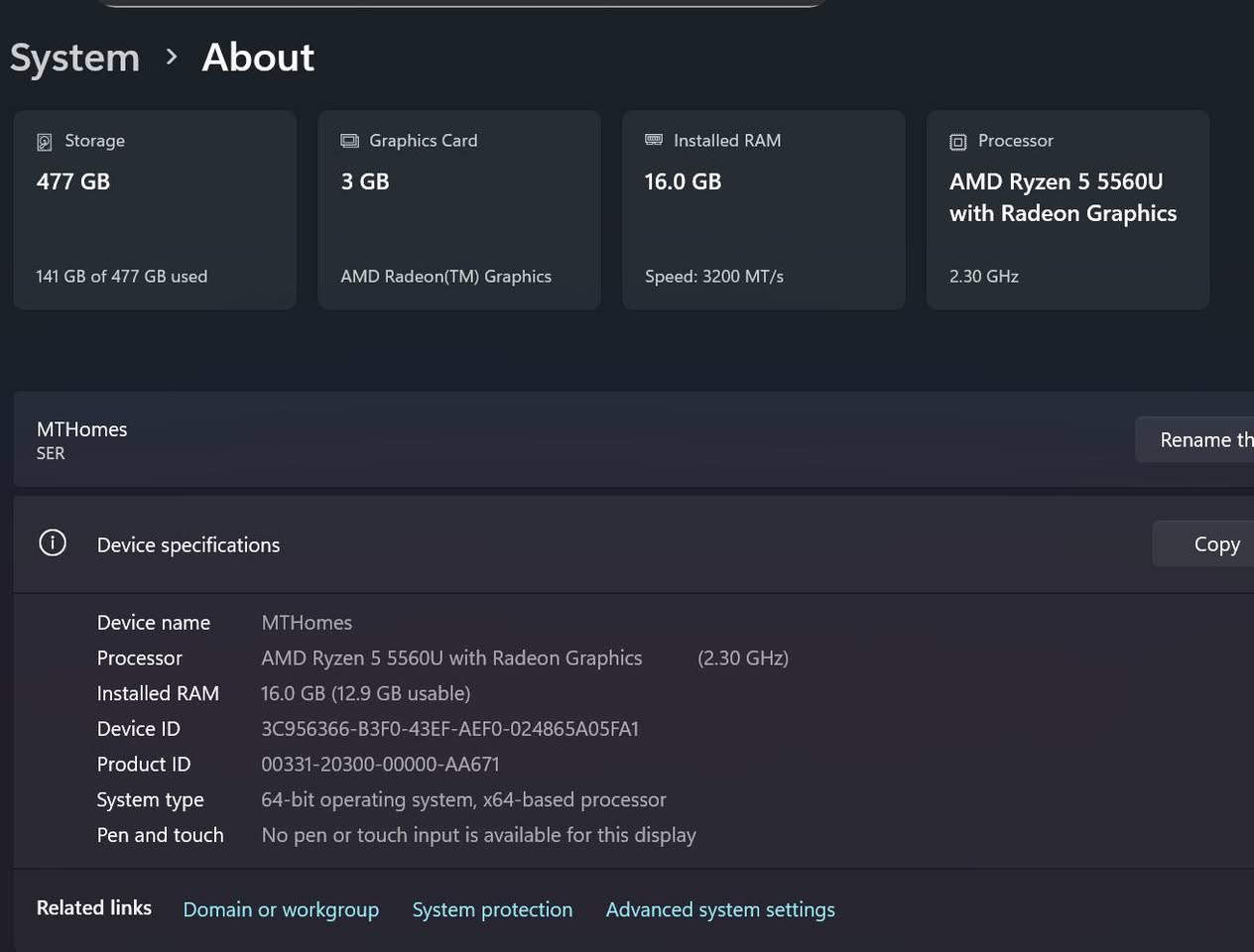Click the breadcrumb chevron after System
Viewport: 1254px width, 952px height.
171,58
